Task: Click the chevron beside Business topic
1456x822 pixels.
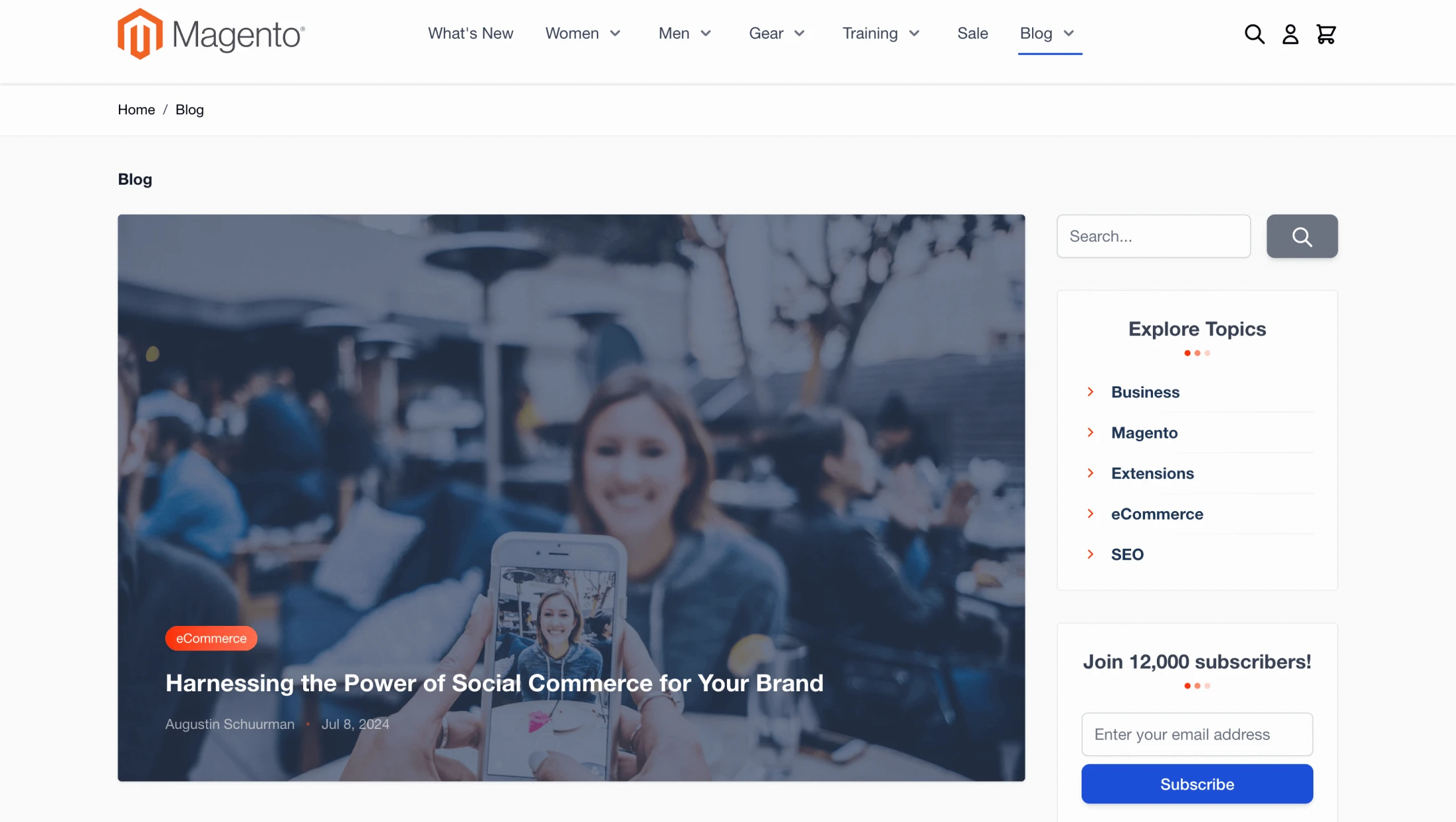Action: point(1091,392)
